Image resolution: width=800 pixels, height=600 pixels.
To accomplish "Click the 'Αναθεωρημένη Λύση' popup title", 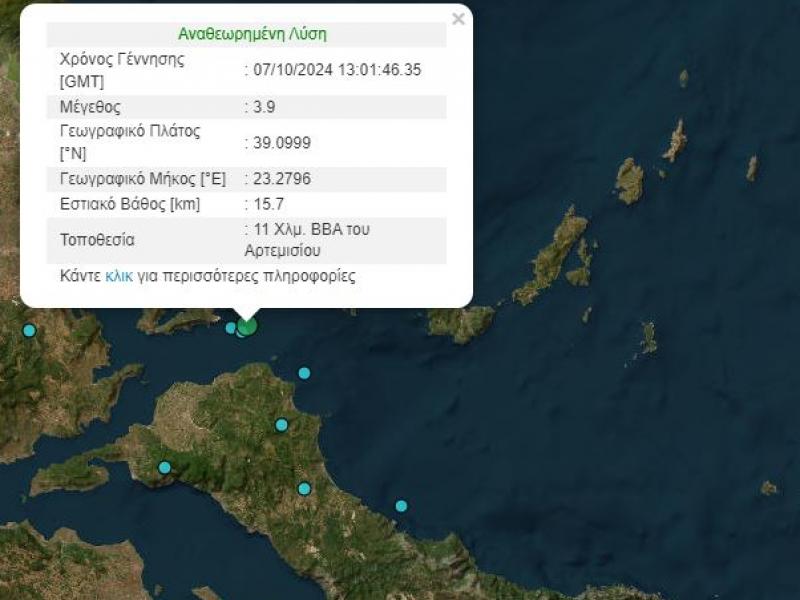I will (252, 34).
